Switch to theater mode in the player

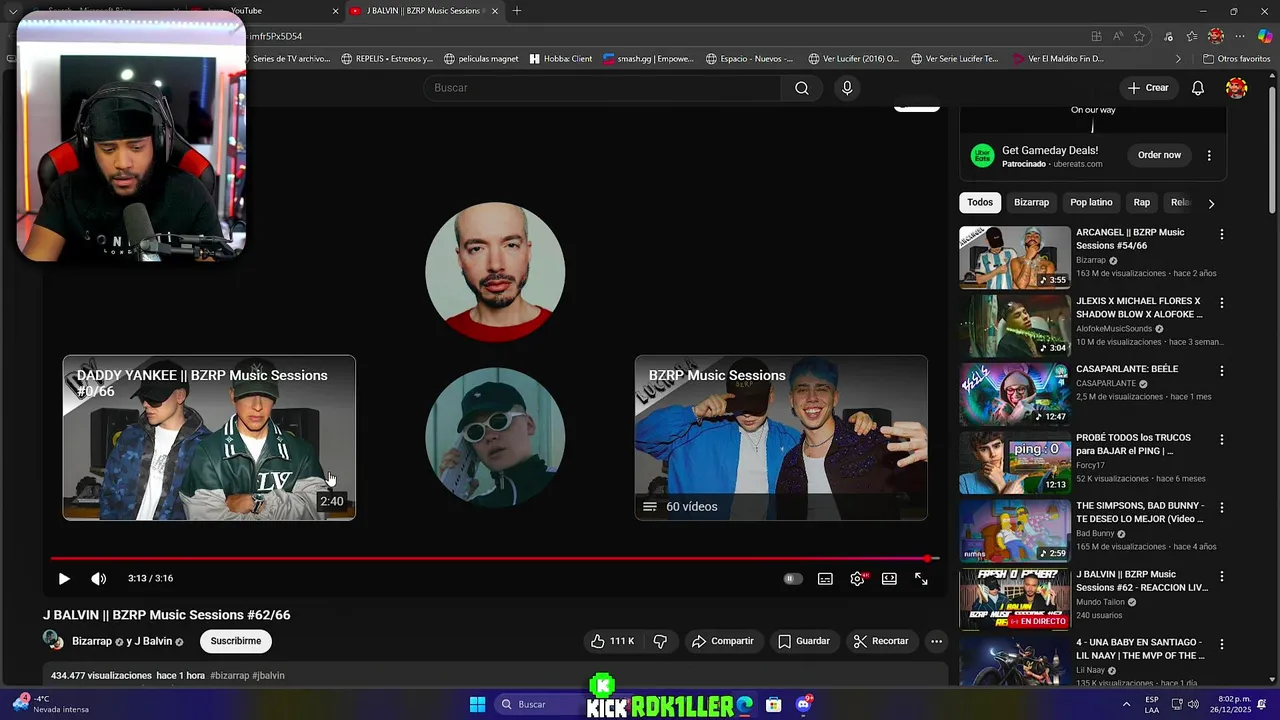coord(889,579)
